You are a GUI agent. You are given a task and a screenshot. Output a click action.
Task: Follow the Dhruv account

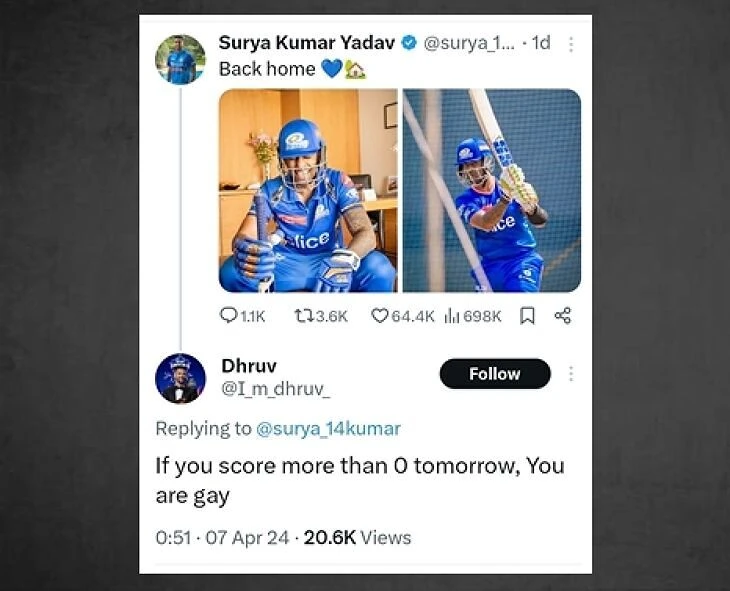[495, 374]
